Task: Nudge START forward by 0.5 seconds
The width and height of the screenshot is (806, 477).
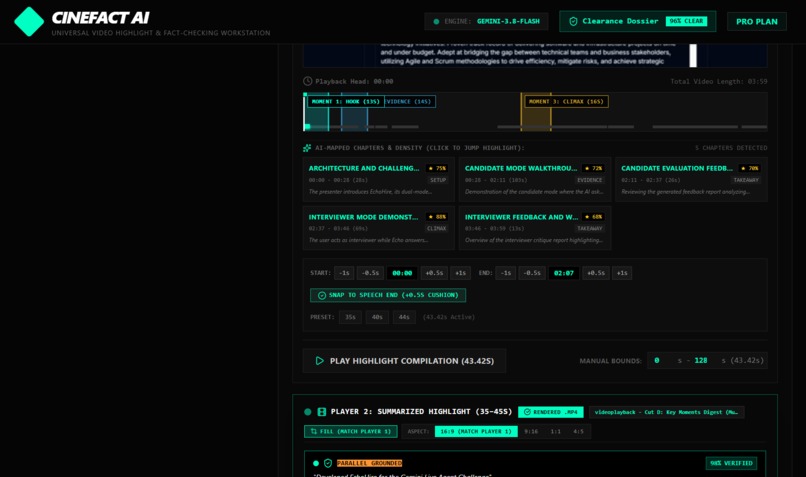Action: point(434,273)
